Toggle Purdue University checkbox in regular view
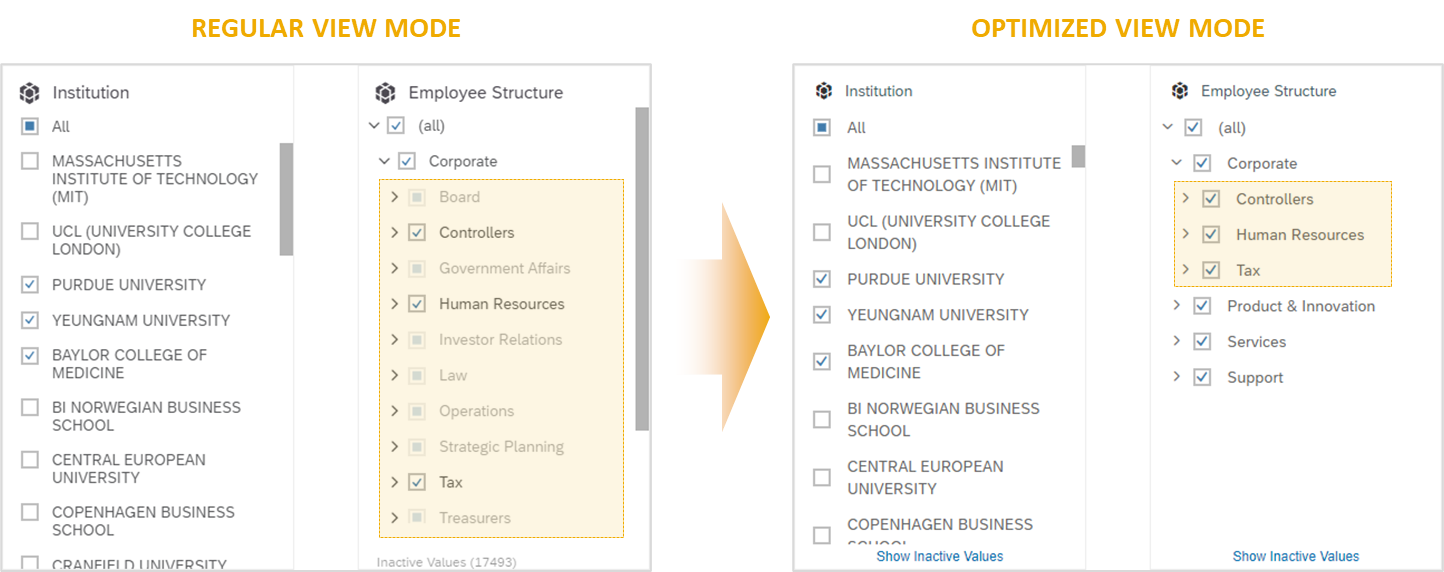 [x=30, y=285]
